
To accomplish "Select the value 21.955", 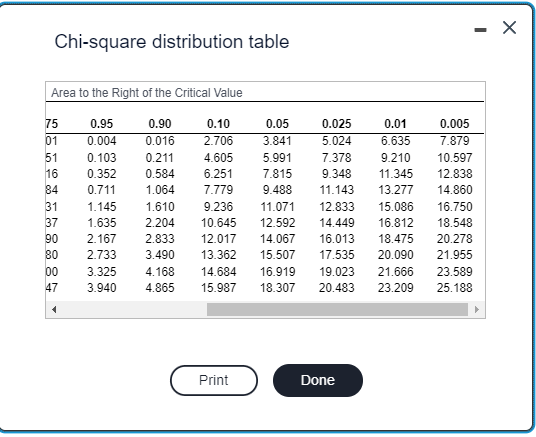I will coord(455,255).
